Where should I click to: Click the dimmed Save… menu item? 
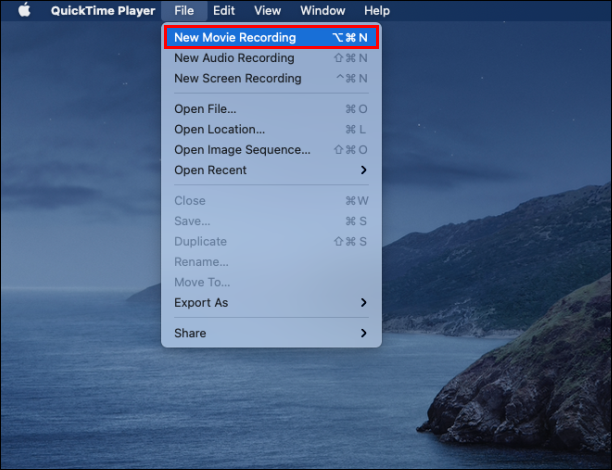271,221
